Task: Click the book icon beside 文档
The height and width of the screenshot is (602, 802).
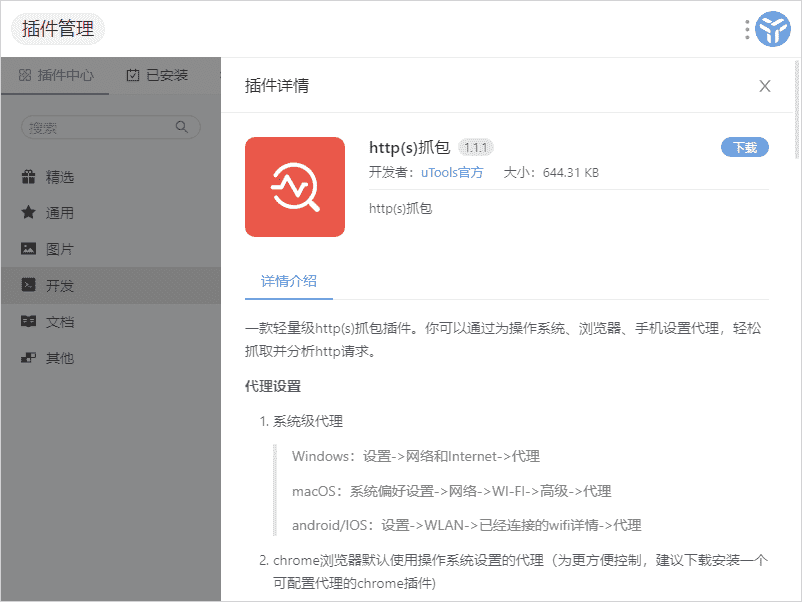Action: coord(29,322)
